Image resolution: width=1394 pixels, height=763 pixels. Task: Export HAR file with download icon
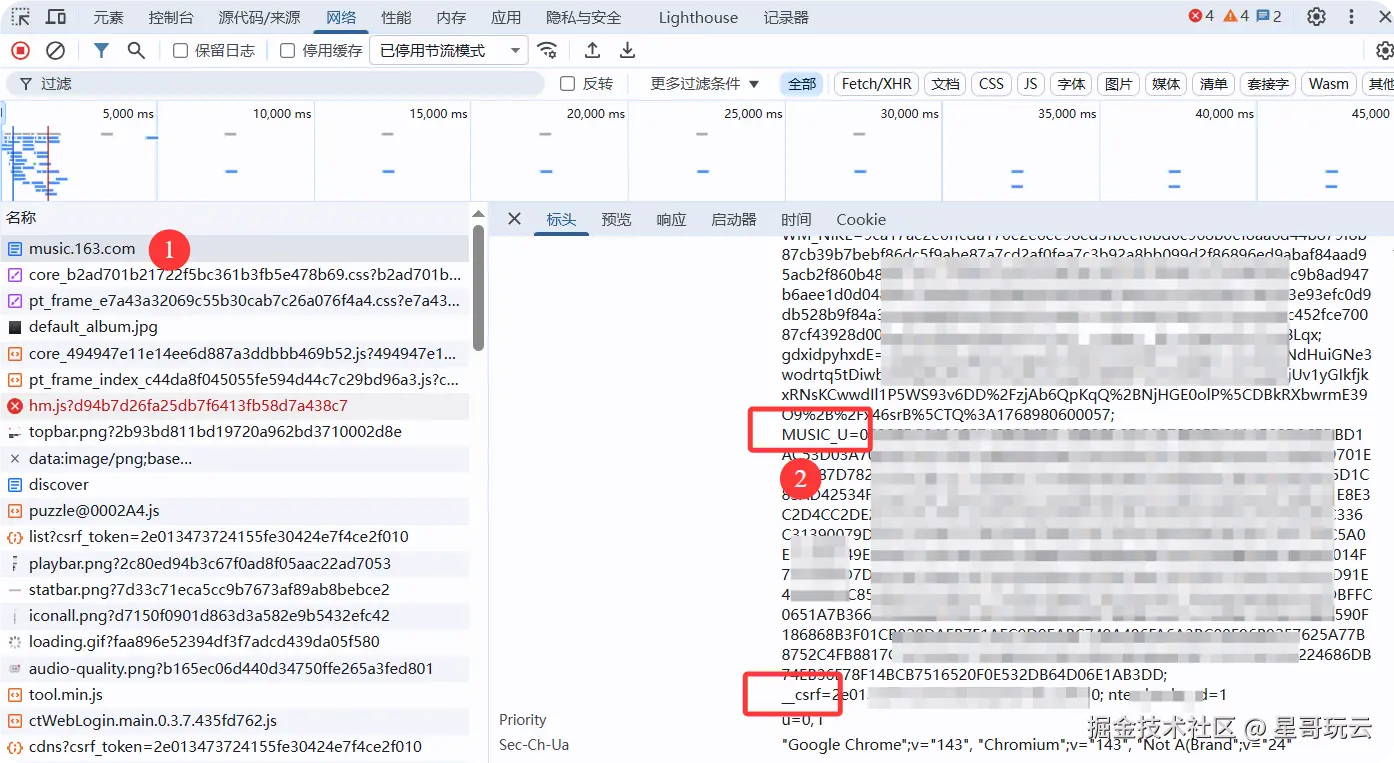coord(627,50)
